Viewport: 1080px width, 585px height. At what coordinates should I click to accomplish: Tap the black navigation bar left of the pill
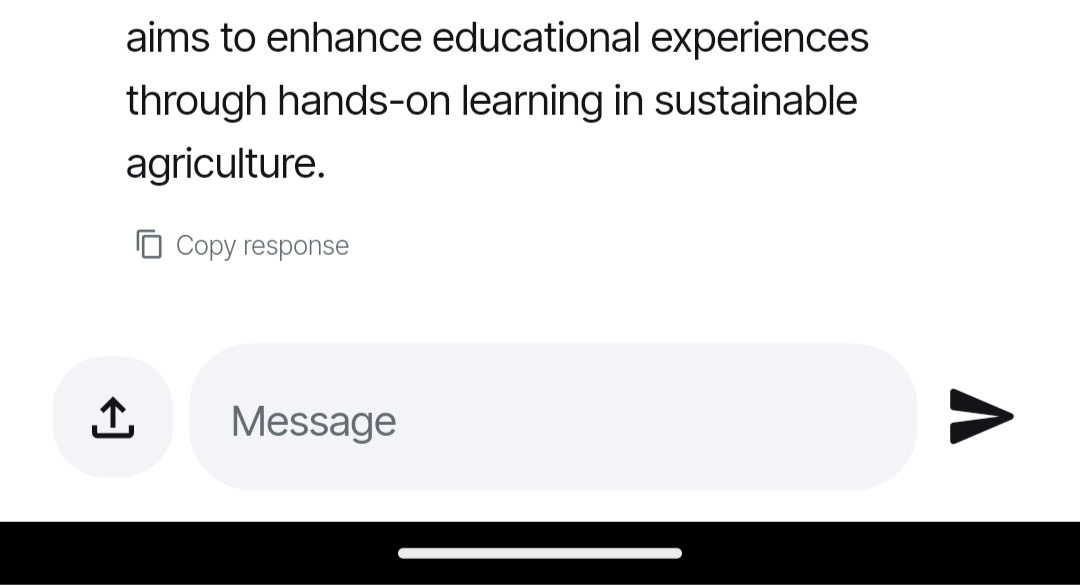coord(200,553)
